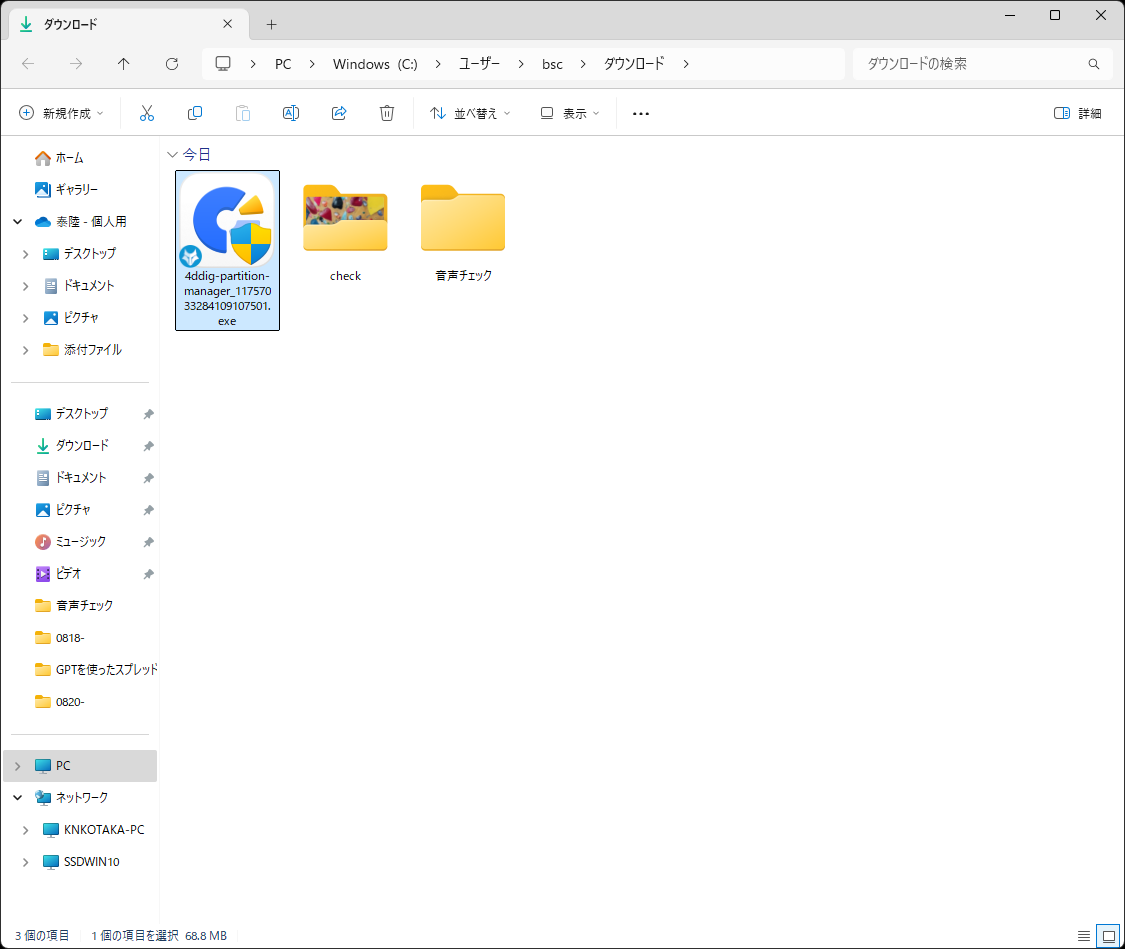Unpin デスクトップ via its pin icon
This screenshot has height=949, width=1125.
pos(149,414)
